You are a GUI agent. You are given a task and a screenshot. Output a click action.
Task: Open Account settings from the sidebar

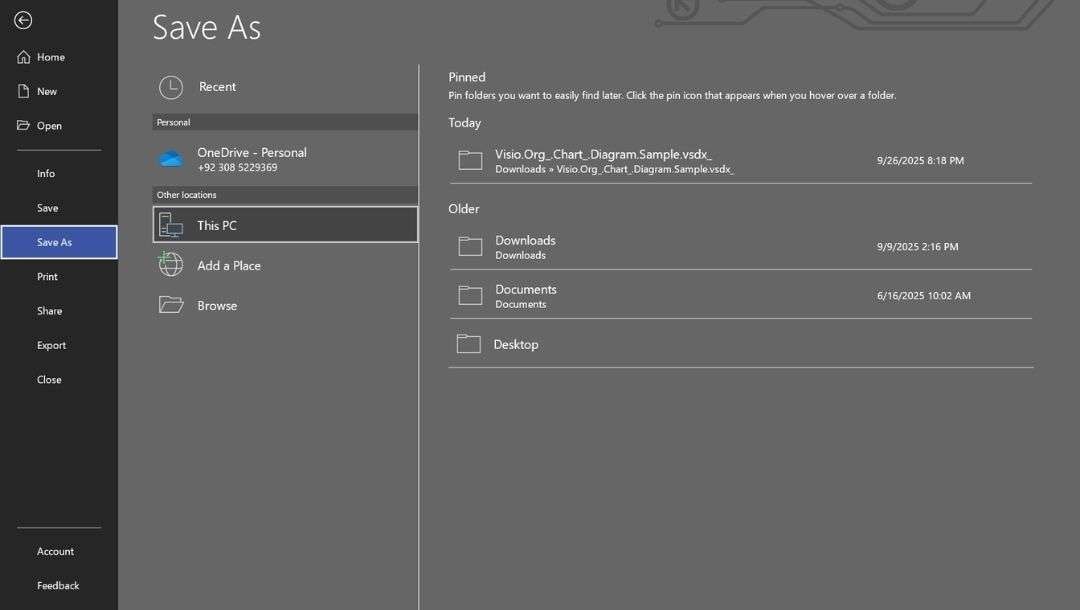click(x=55, y=551)
